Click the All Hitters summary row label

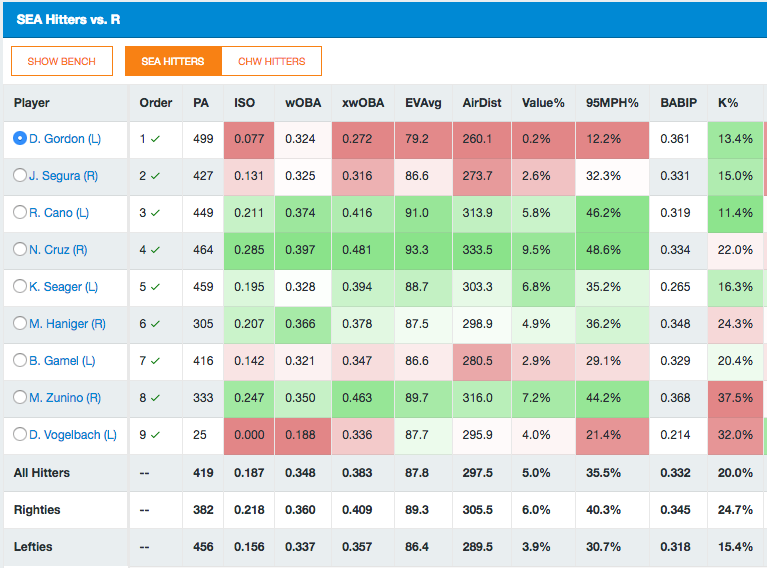point(42,473)
